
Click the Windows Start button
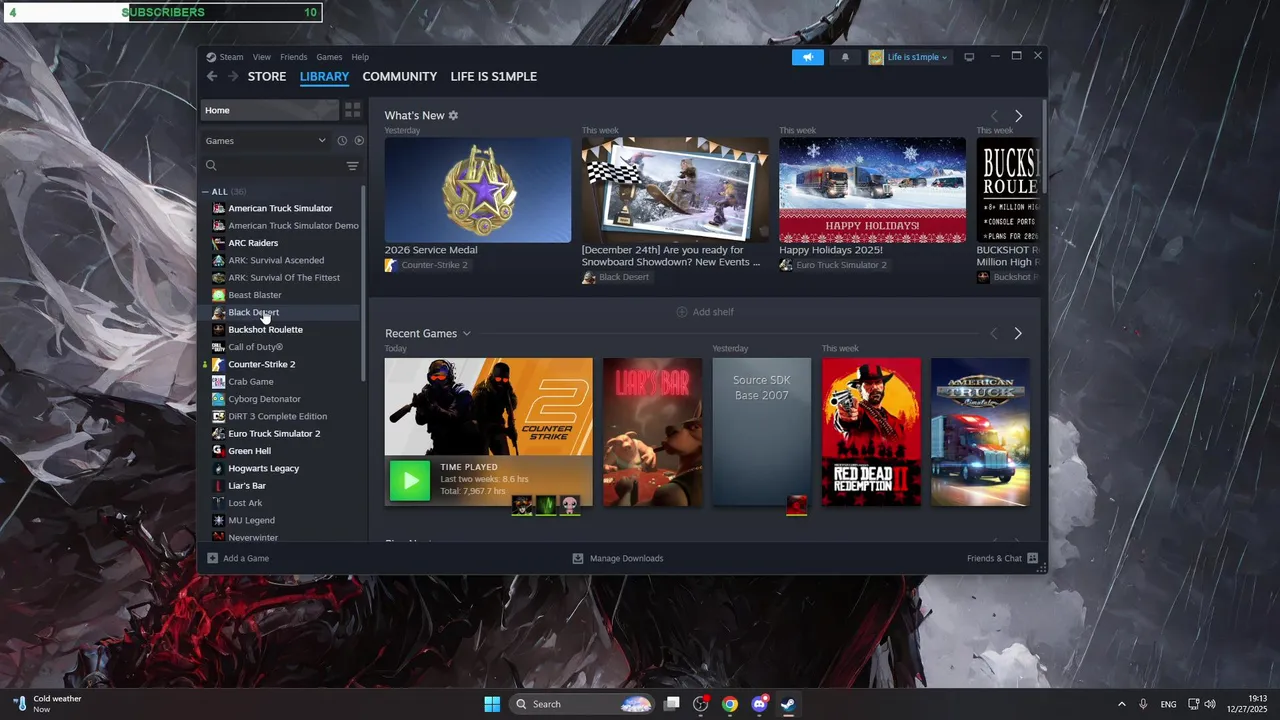492,704
